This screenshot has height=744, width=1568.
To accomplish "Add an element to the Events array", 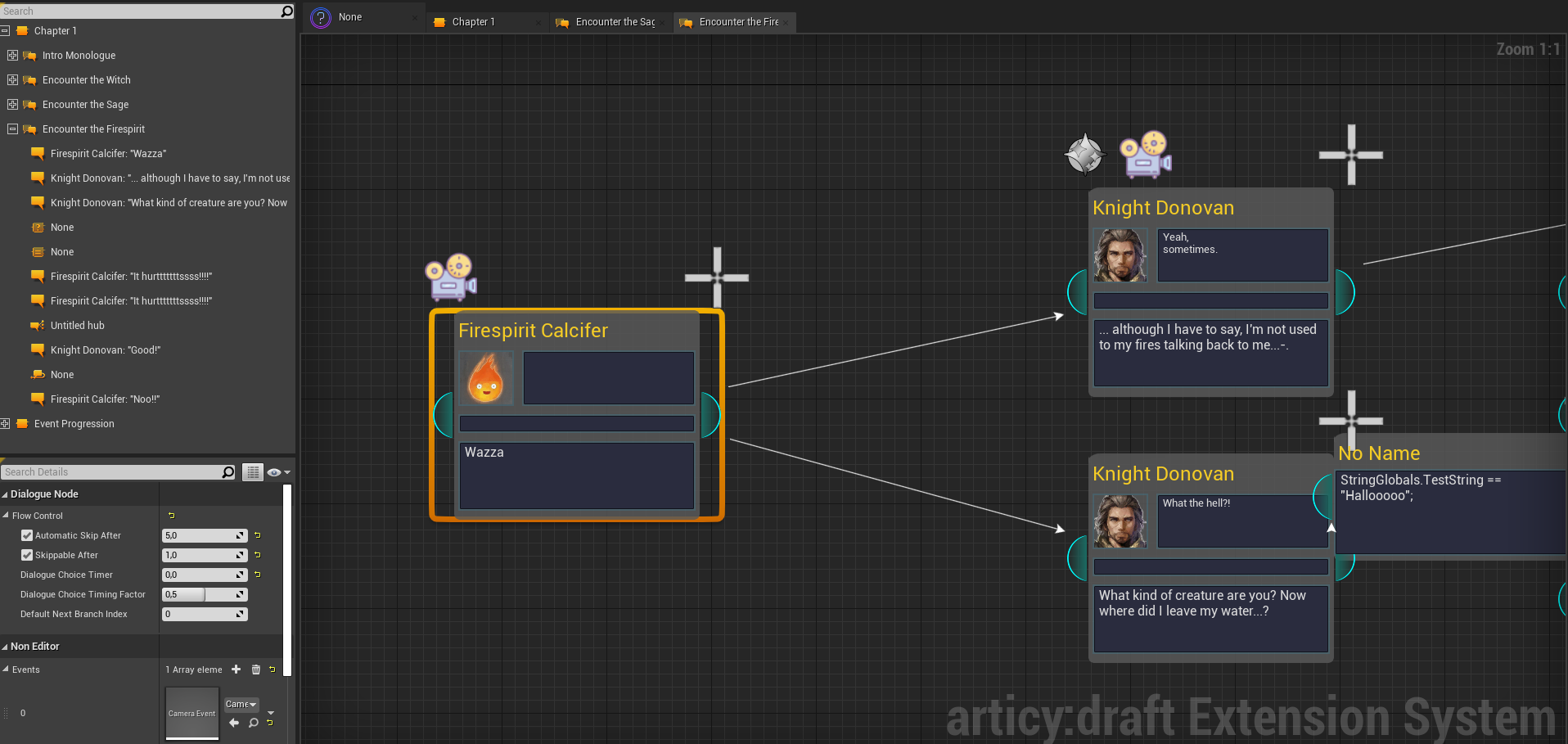I will pyautogui.click(x=237, y=670).
